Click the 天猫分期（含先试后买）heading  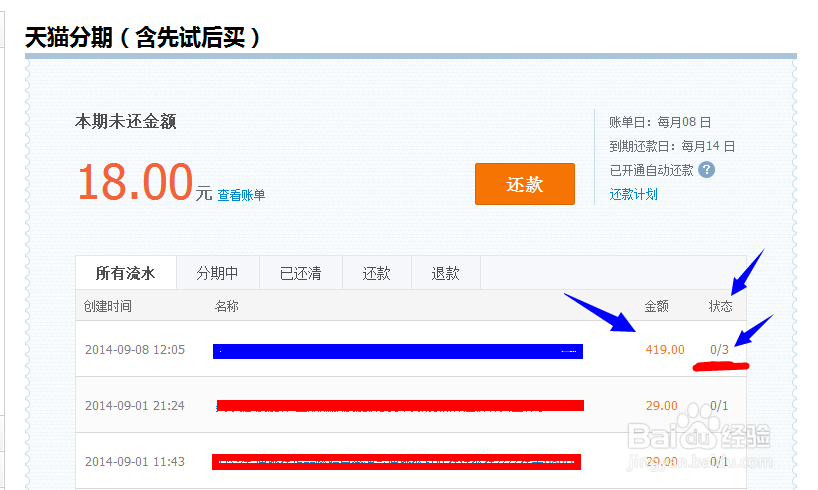pyautogui.click(x=142, y=38)
